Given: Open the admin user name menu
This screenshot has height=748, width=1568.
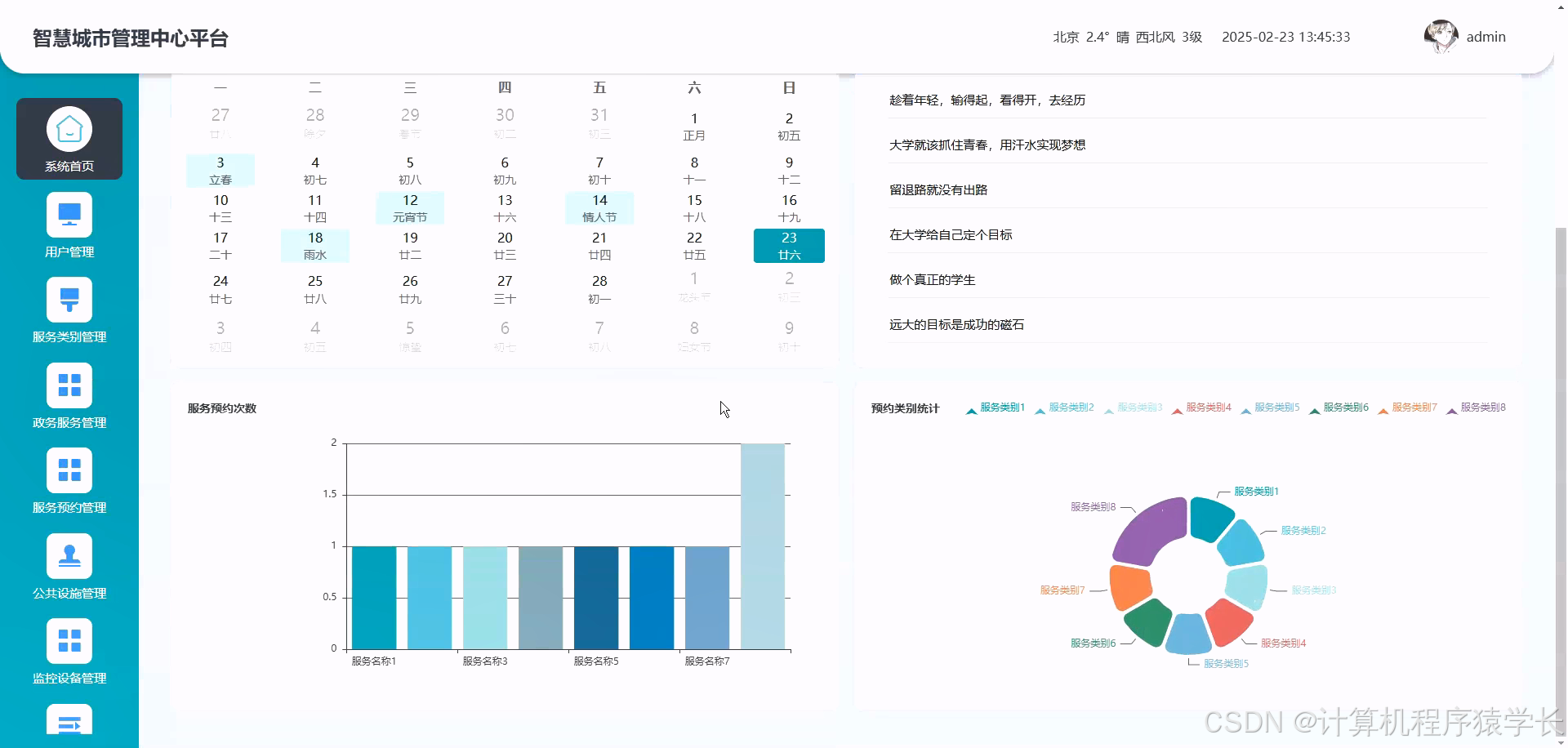Looking at the screenshot, I should pos(1486,37).
